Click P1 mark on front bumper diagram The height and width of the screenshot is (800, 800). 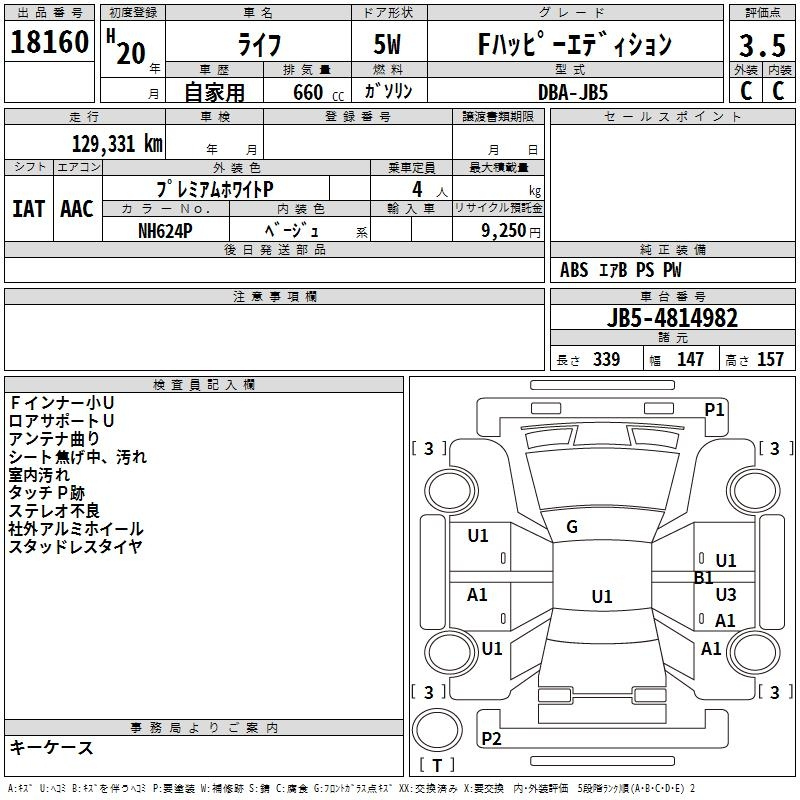(714, 410)
